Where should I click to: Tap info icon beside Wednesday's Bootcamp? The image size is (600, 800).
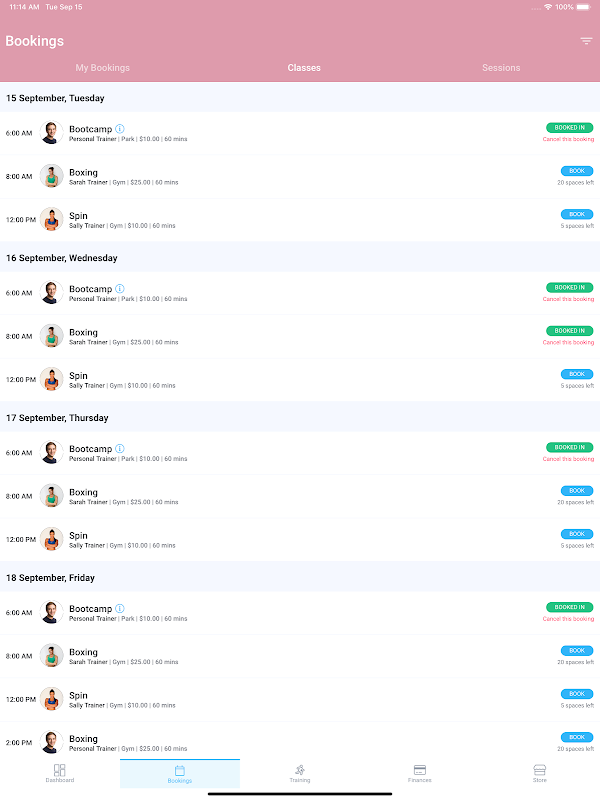(x=119, y=289)
